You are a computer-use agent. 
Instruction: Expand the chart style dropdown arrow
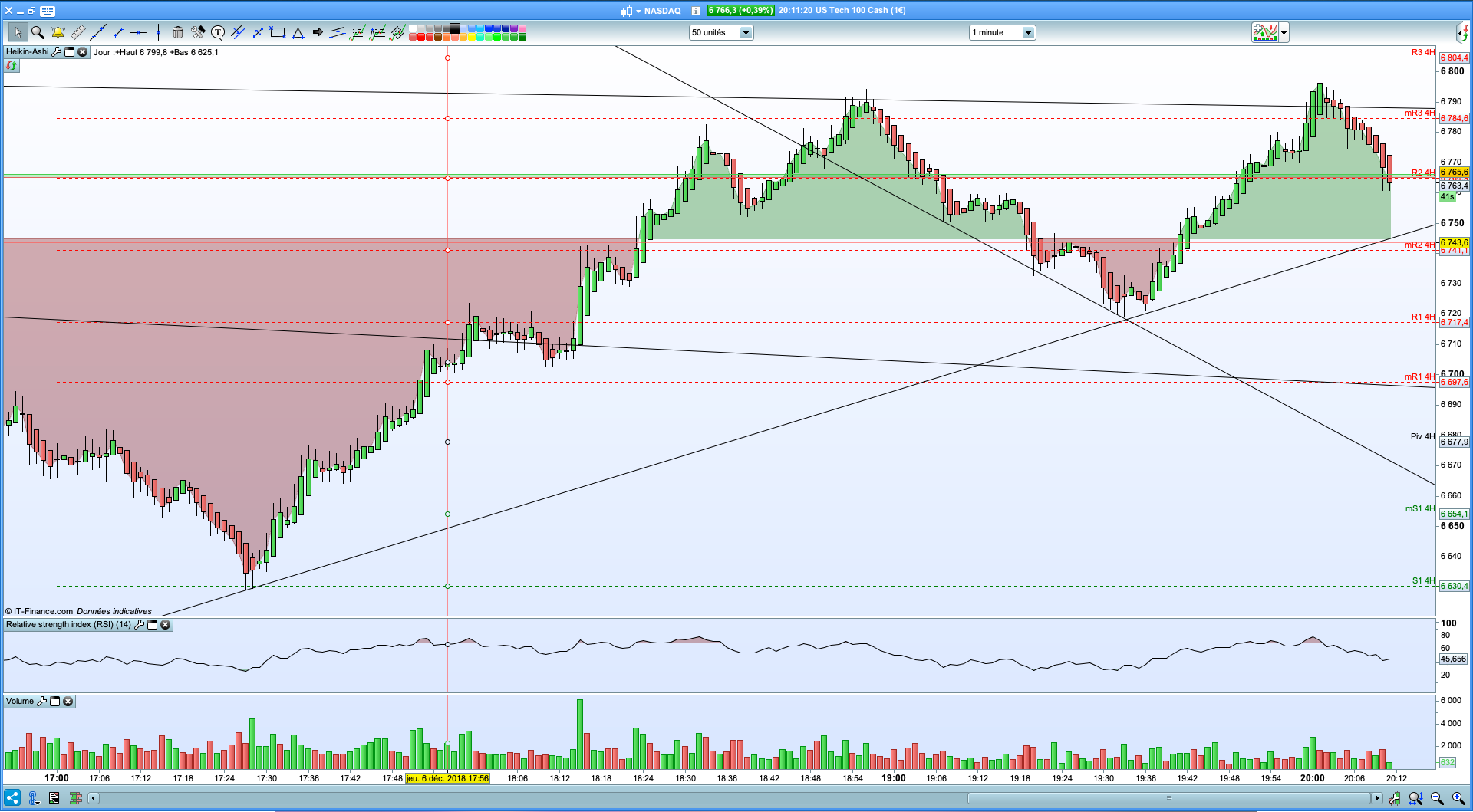[x=1284, y=33]
